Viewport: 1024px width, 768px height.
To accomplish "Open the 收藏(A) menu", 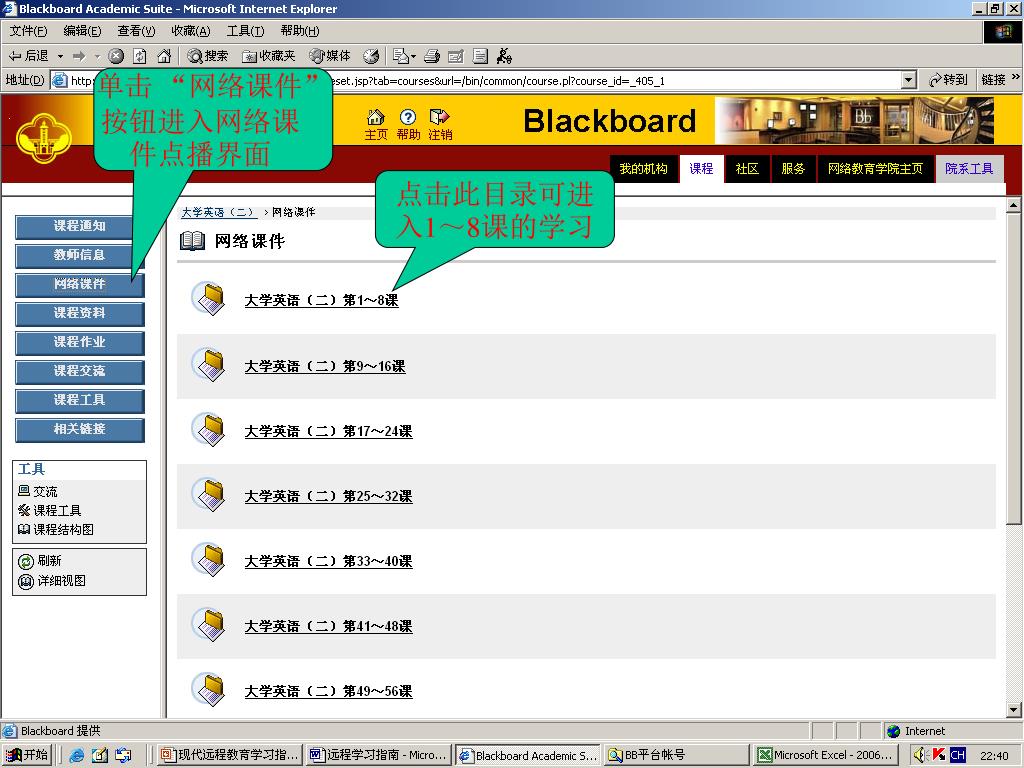I will click(x=191, y=31).
